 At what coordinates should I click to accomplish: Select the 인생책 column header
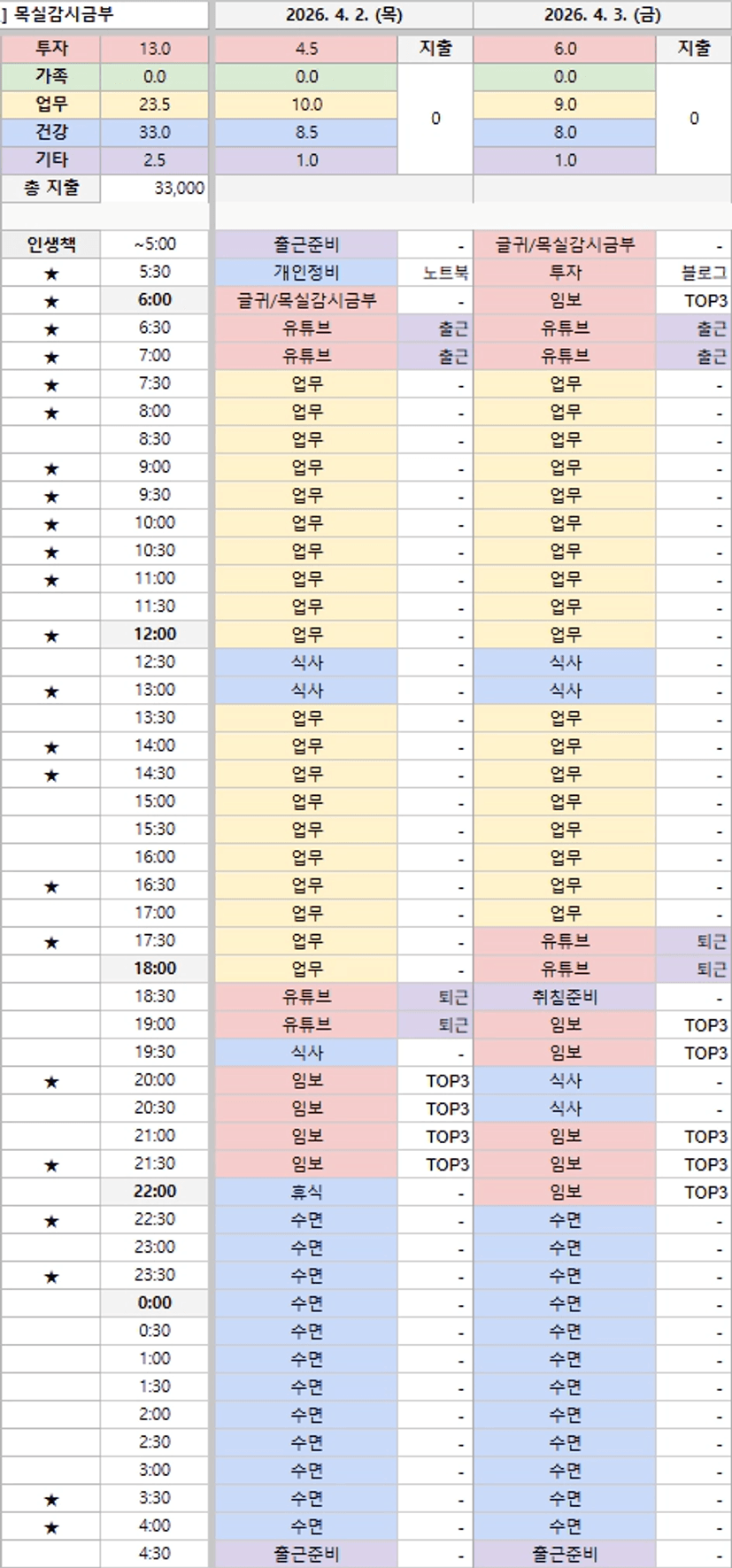51,244
